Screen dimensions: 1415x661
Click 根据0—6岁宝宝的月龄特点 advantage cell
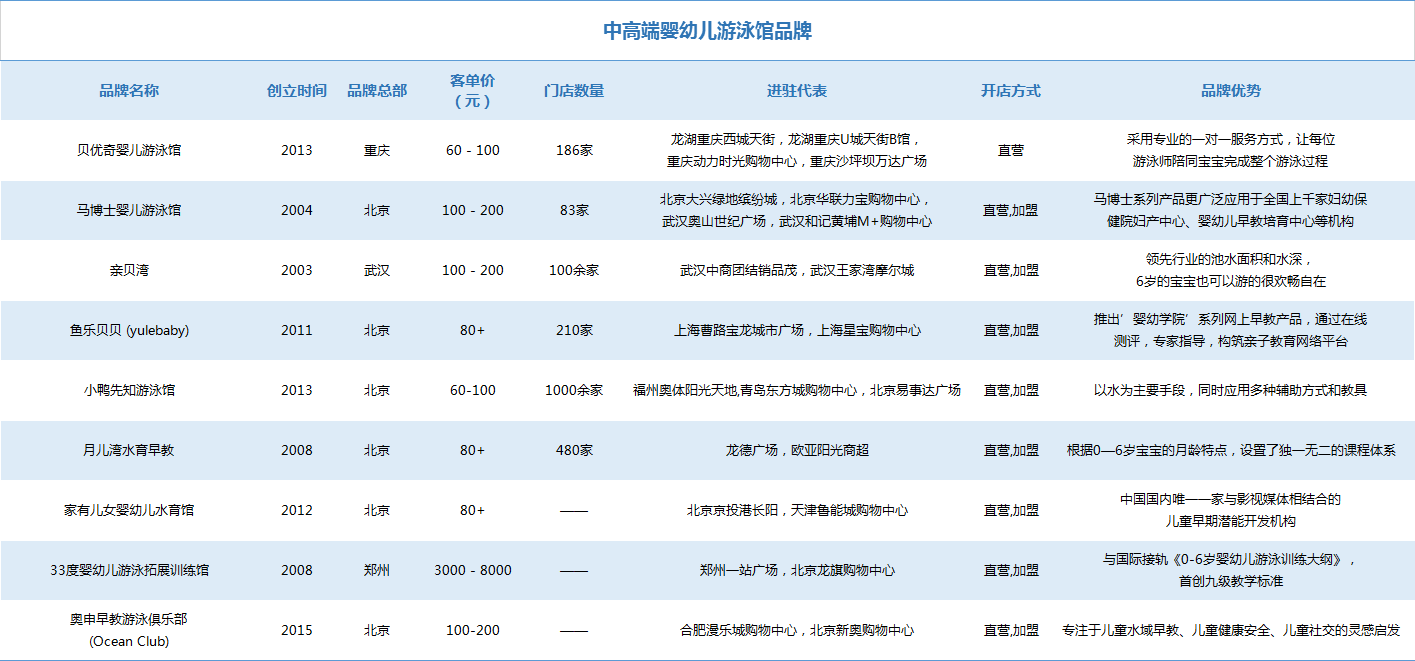(x=1231, y=451)
